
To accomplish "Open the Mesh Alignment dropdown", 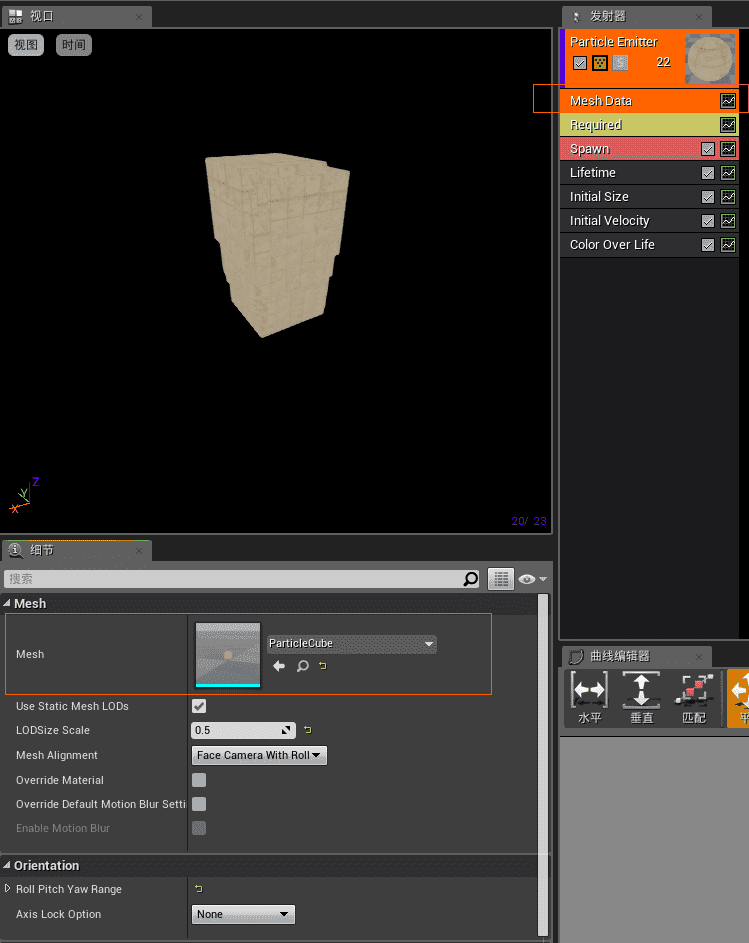I will point(259,755).
